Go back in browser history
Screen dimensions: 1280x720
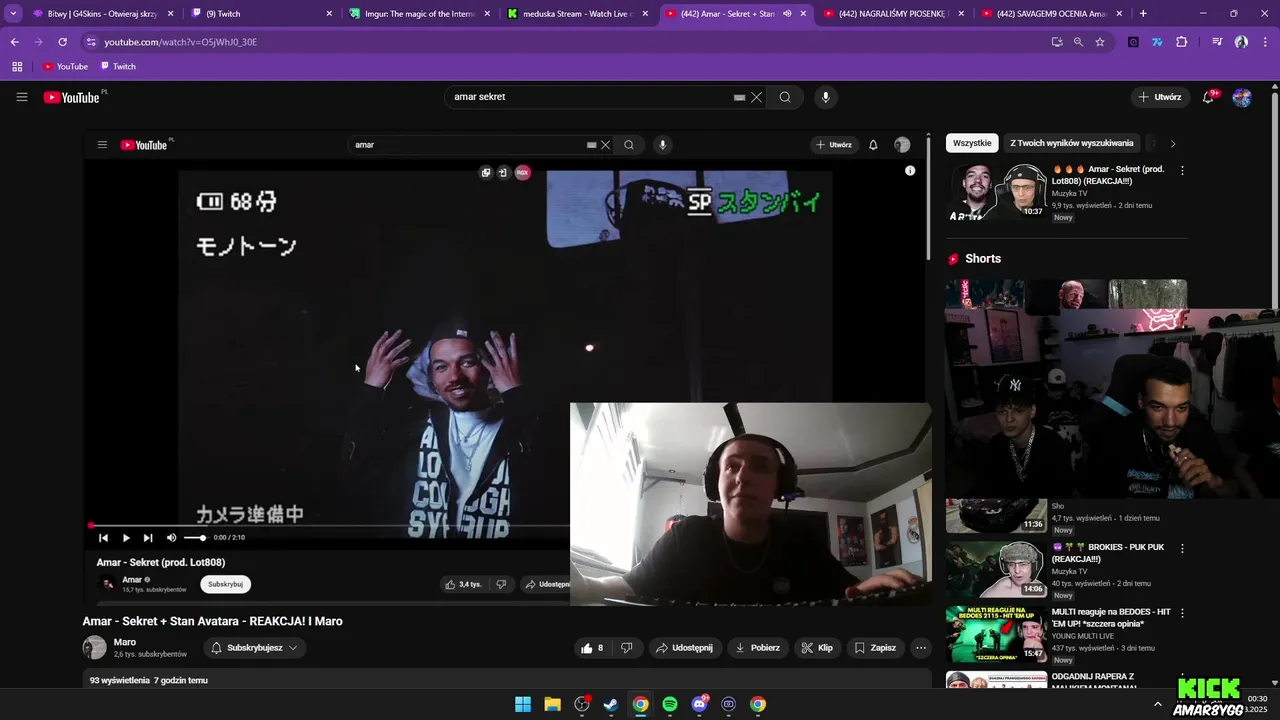(x=14, y=42)
